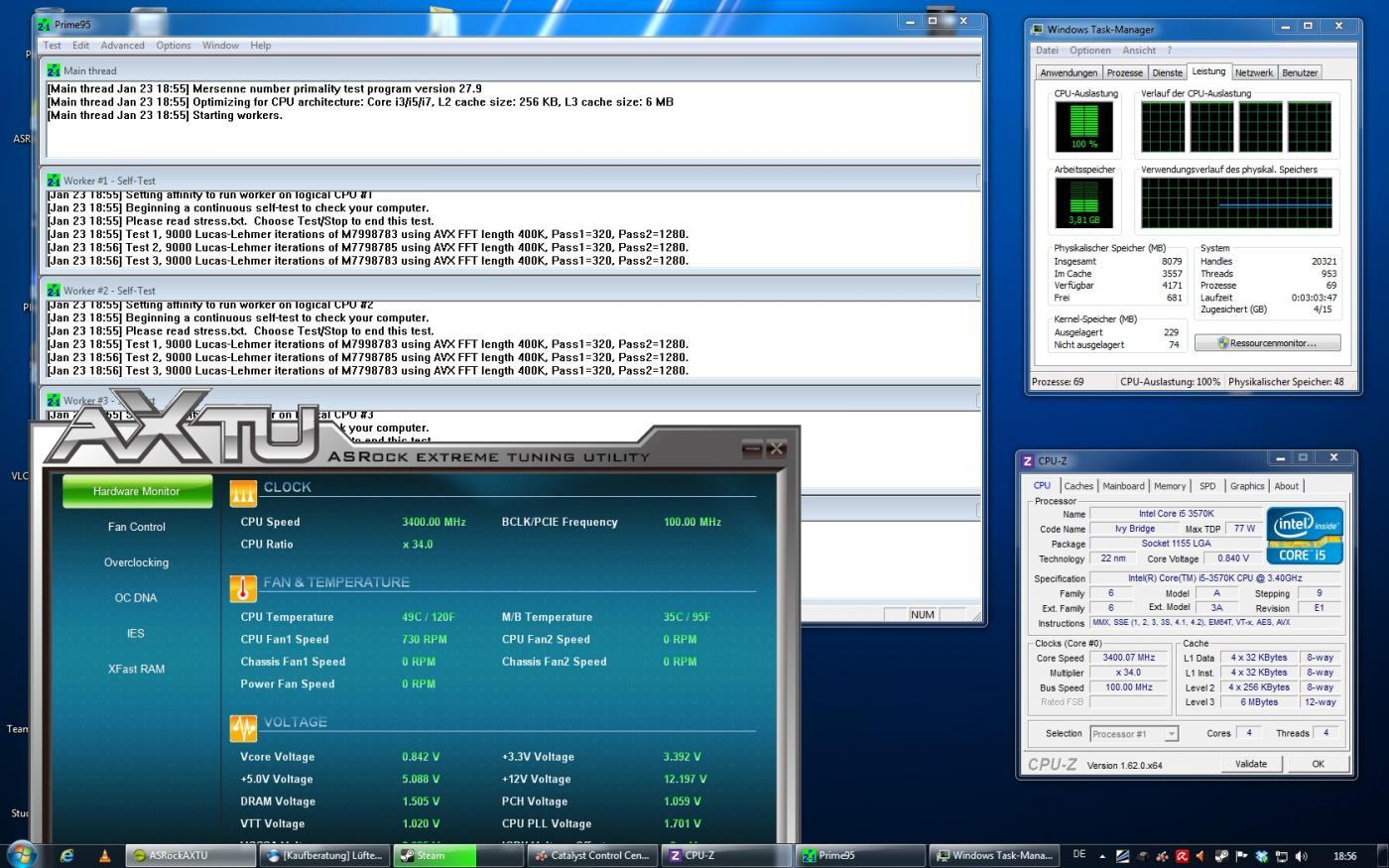
Task: Open IES in the AXTU sidebar
Action: (x=137, y=634)
